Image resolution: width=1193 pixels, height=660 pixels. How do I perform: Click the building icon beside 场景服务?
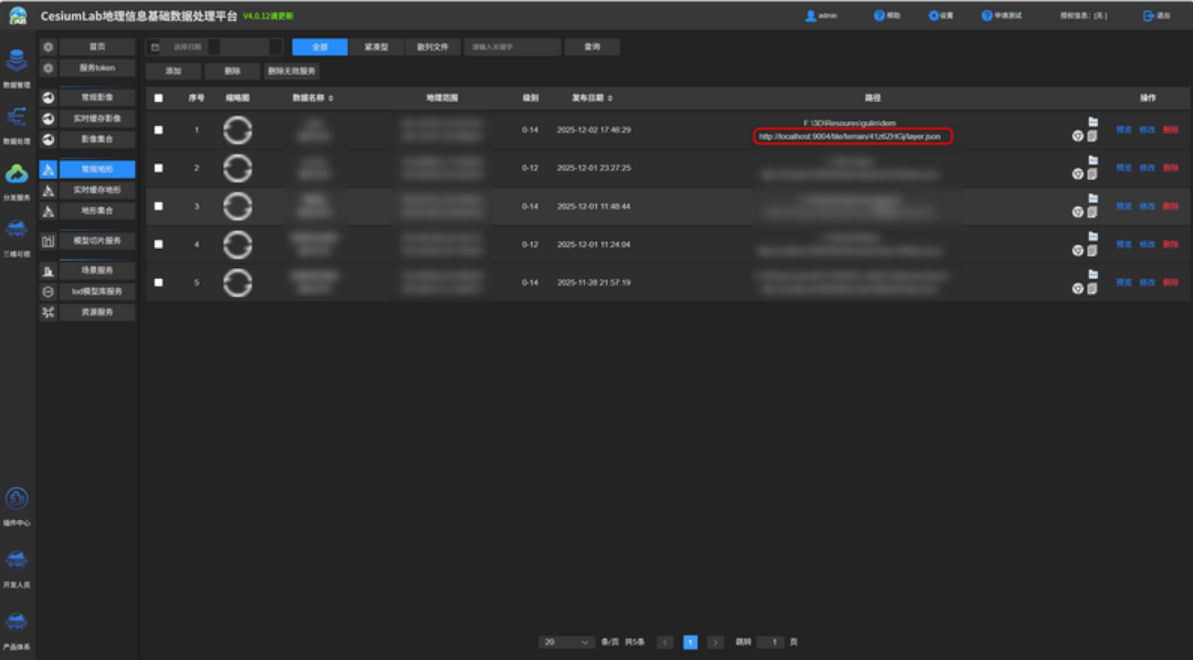point(48,270)
